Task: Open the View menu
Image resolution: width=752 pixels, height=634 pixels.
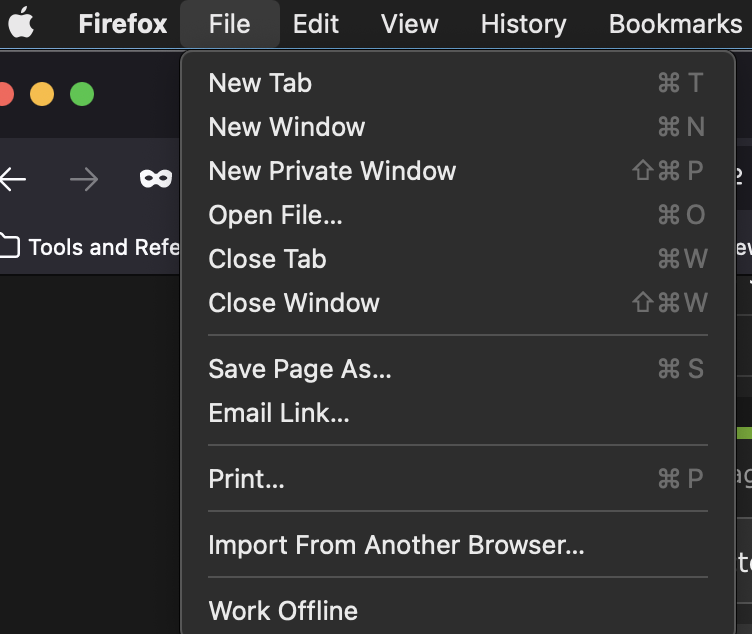Action: click(x=410, y=24)
